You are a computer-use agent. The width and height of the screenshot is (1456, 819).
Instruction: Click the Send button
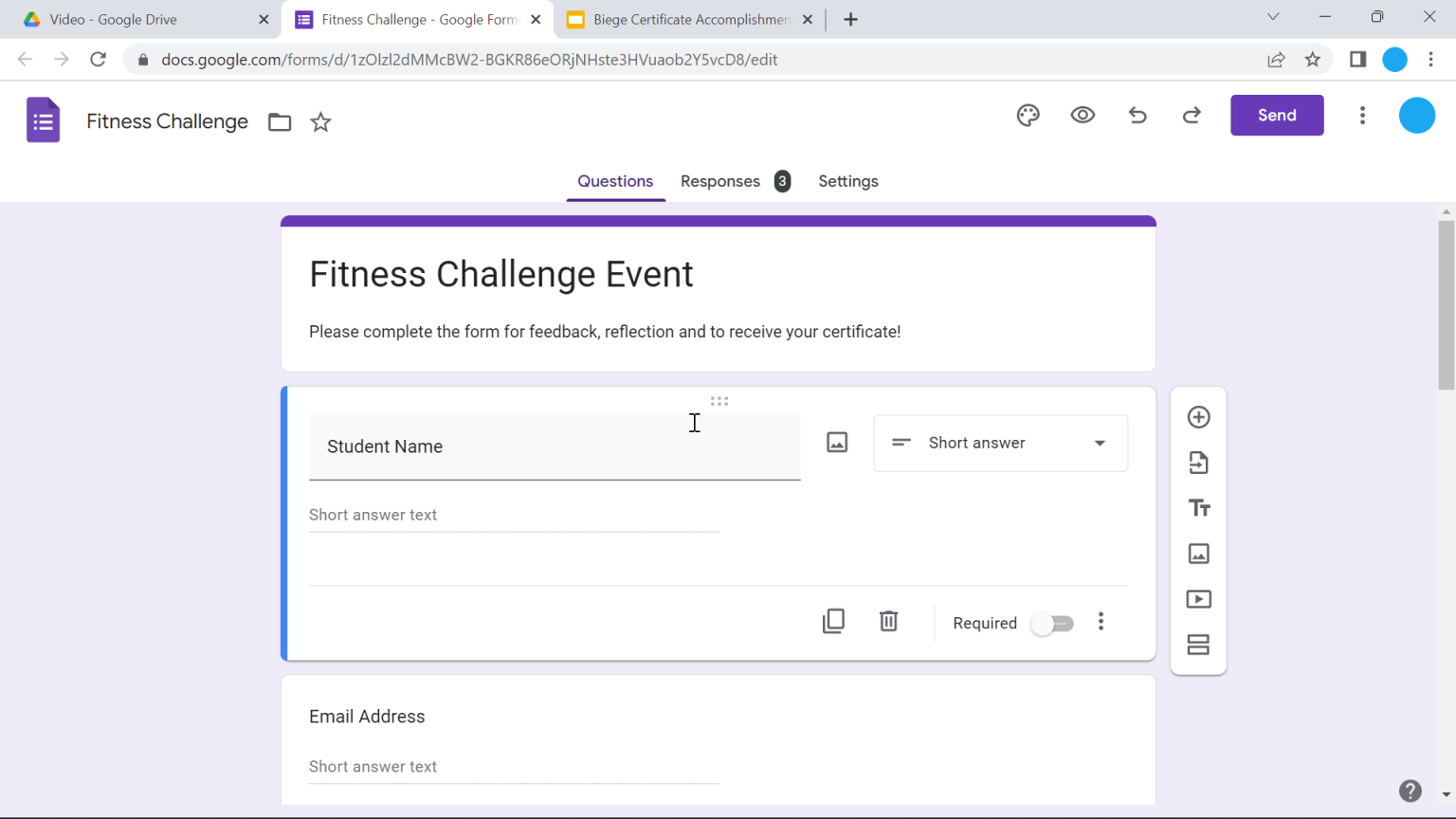1277,115
